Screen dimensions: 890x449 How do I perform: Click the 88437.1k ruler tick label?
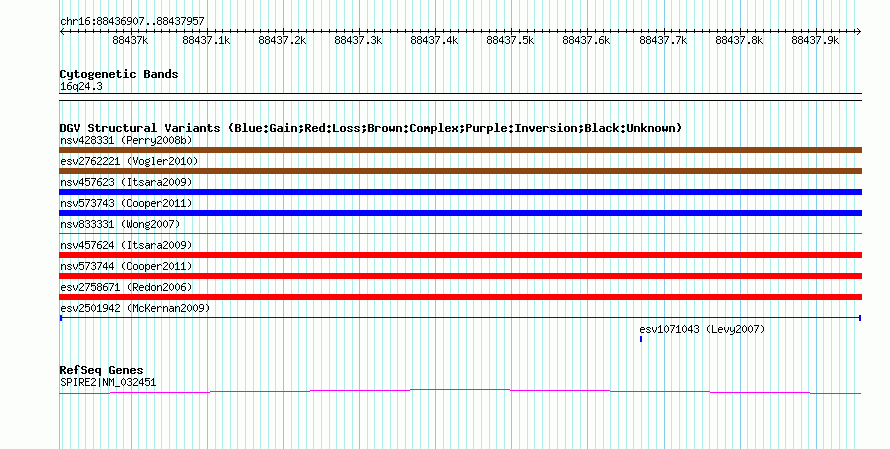point(206,40)
